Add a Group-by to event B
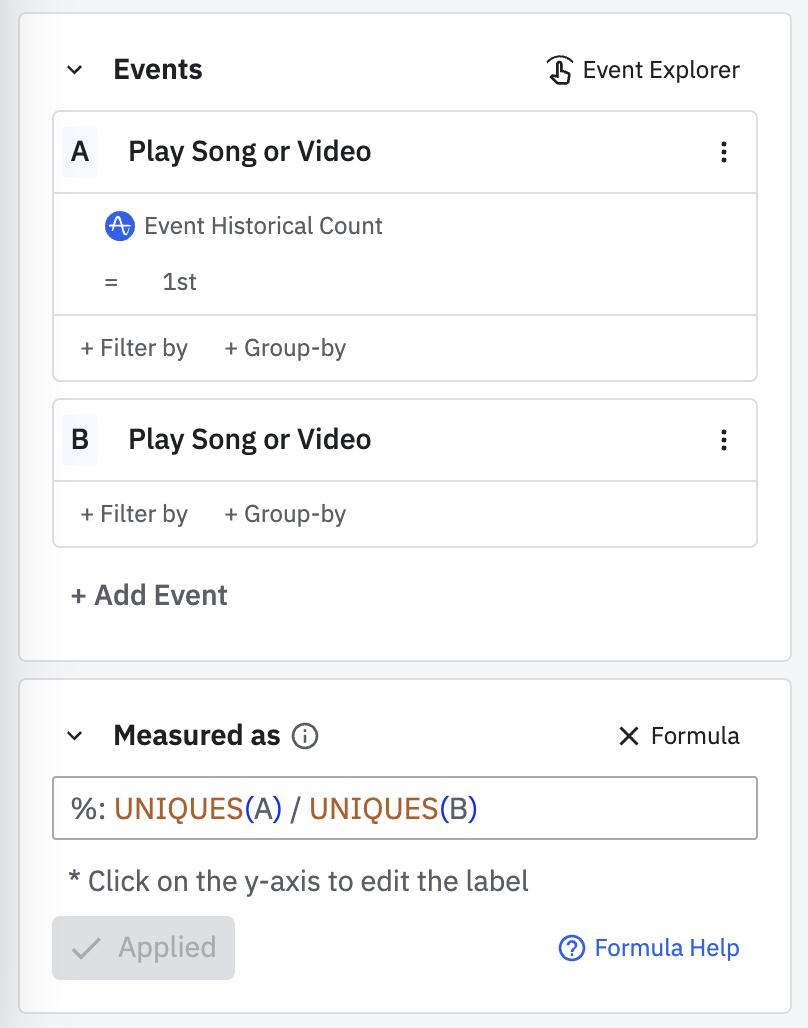 (285, 514)
